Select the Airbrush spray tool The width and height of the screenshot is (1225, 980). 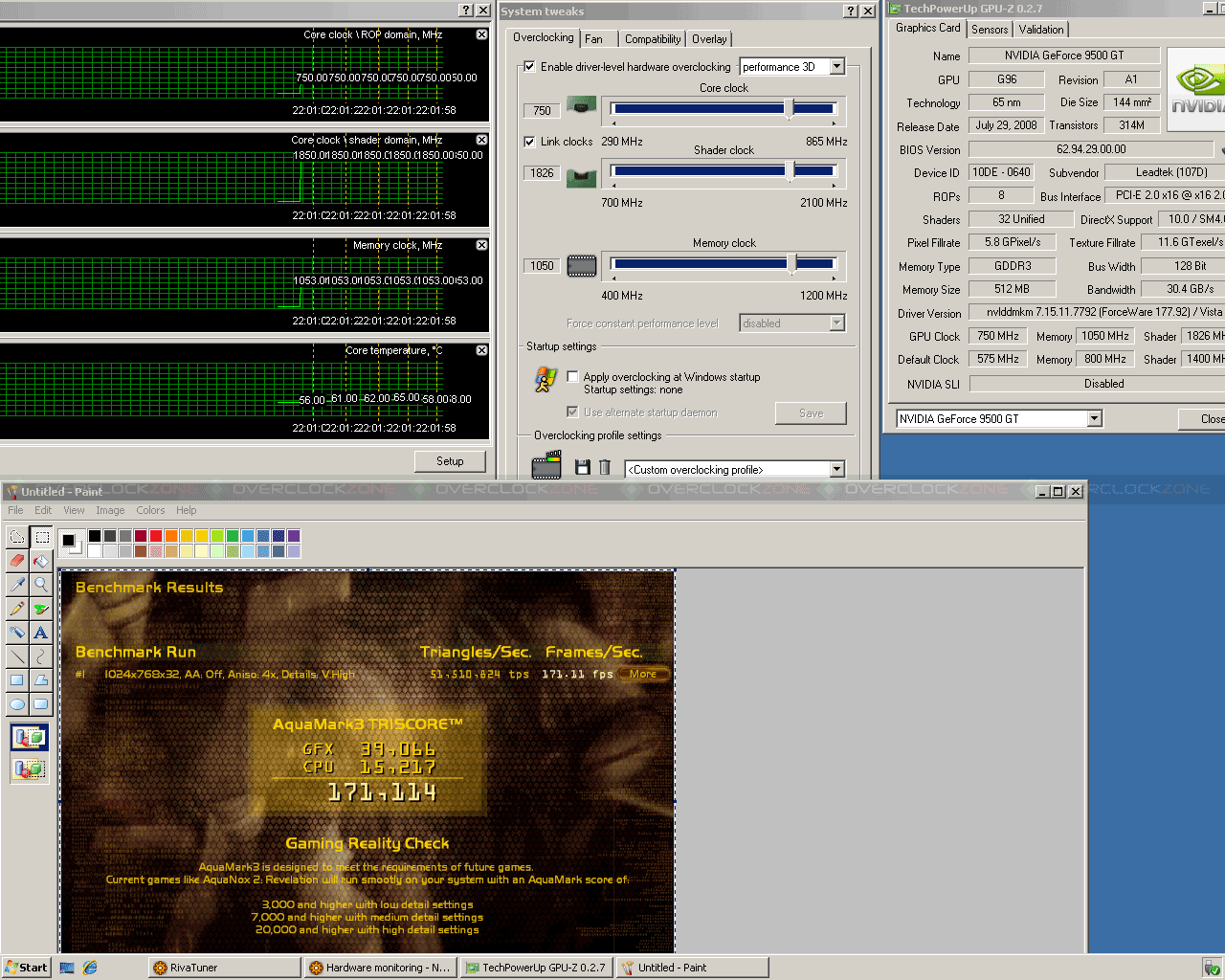[x=17, y=633]
